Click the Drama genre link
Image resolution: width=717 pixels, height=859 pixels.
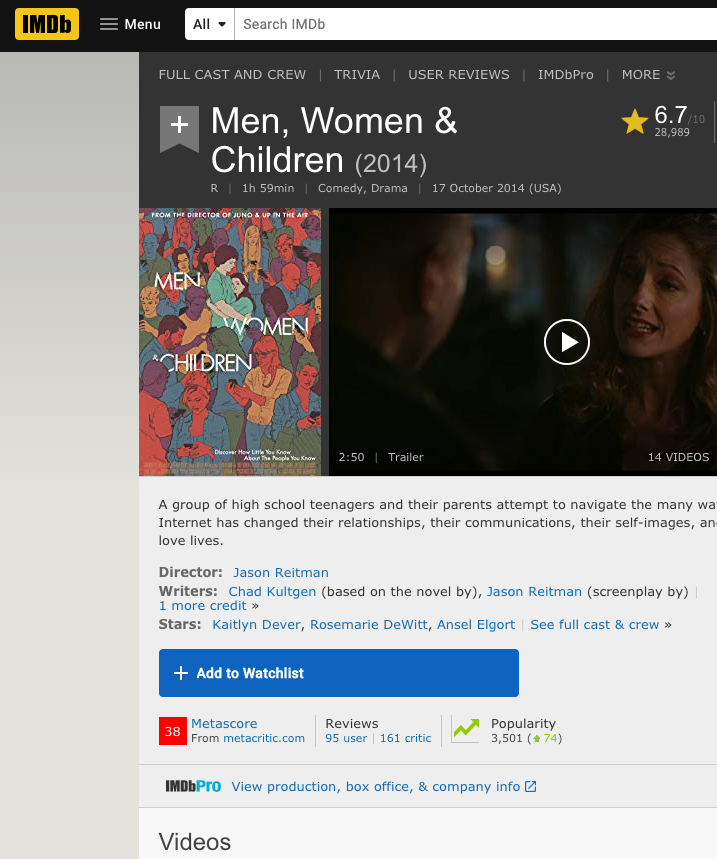click(389, 188)
